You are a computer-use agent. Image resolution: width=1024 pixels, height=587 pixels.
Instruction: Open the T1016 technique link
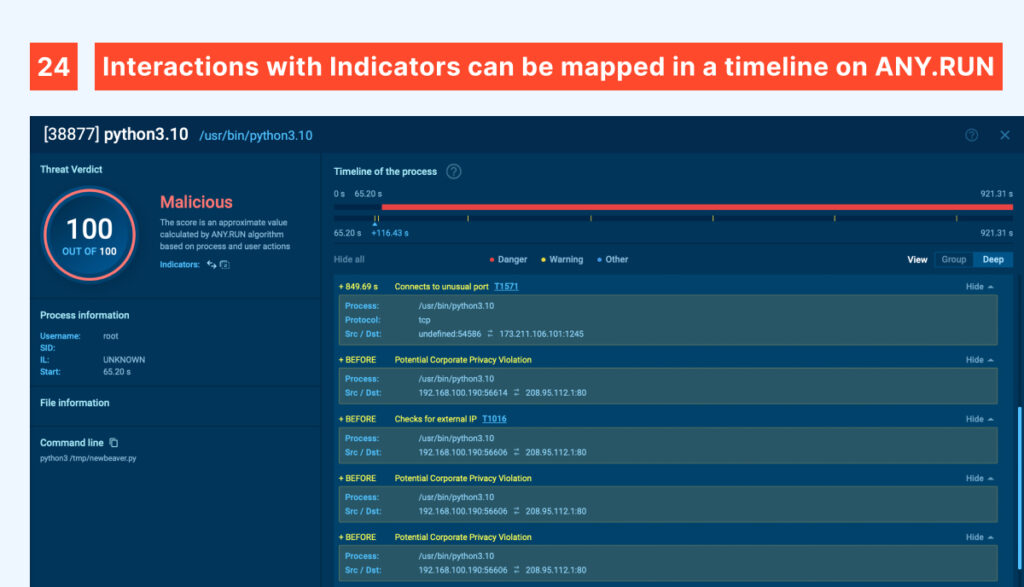(x=494, y=419)
